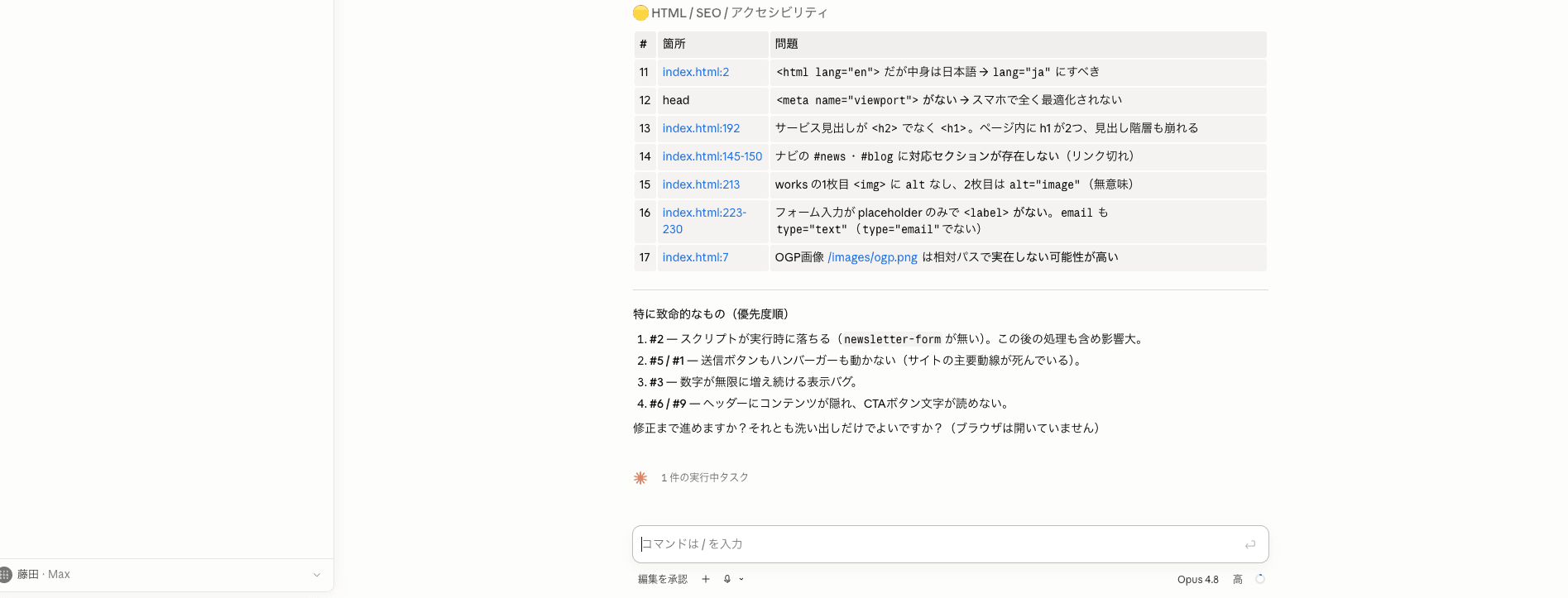Viewport: 1568px width, 598px height.
Task: Click the 藤田 avatar icon
Action: [5, 574]
